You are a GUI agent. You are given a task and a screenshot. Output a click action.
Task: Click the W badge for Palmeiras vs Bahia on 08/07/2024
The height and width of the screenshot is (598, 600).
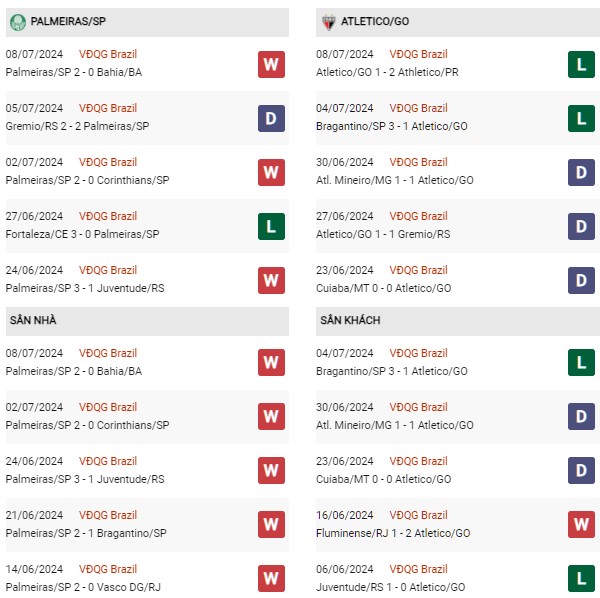(x=271, y=64)
